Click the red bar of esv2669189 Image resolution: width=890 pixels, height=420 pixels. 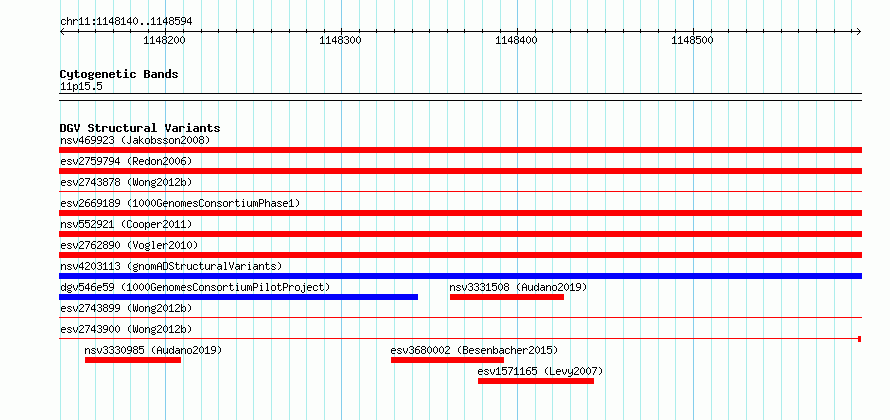(460, 213)
